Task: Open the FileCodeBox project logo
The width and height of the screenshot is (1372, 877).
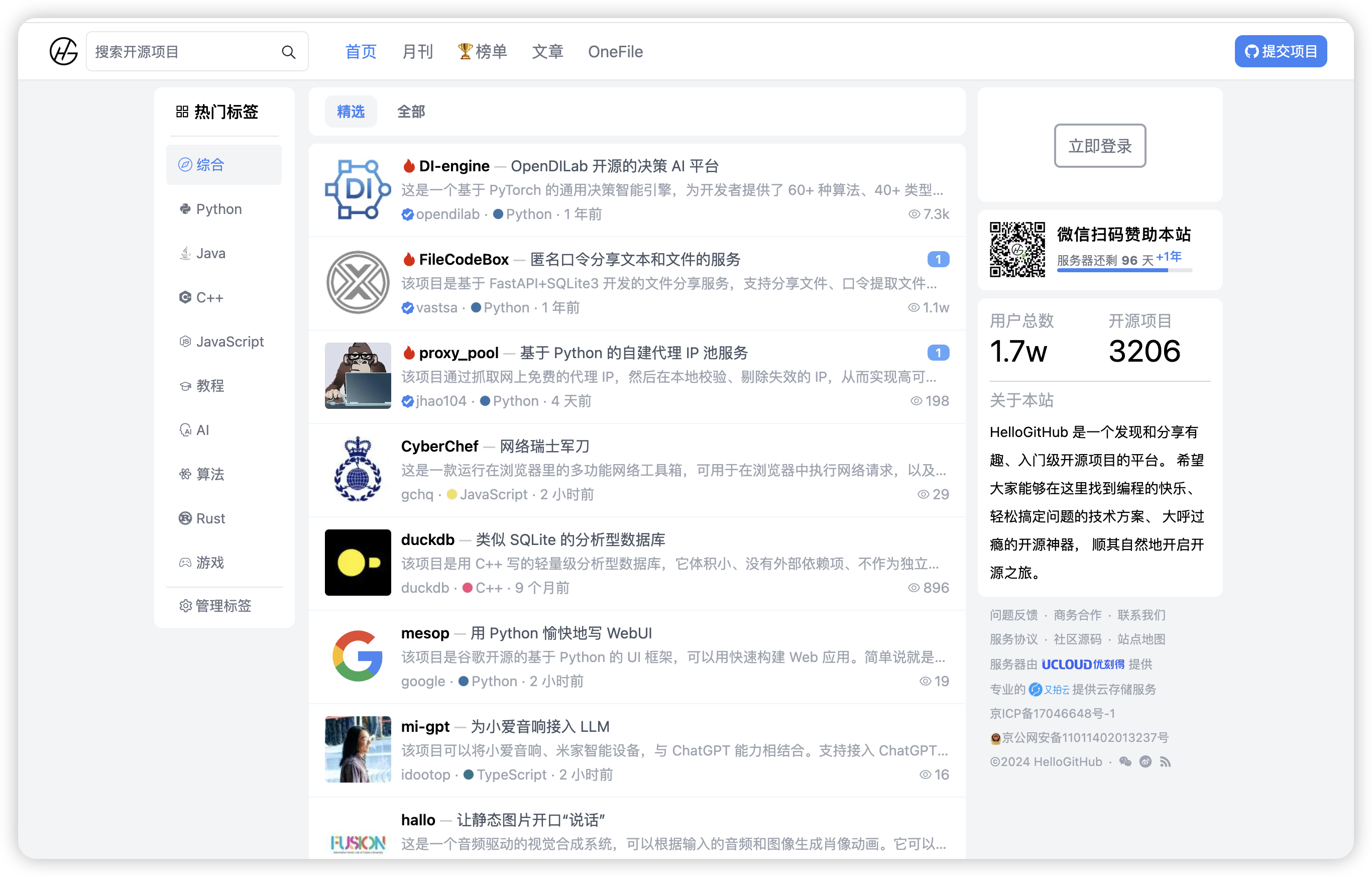Action: pyautogui.click(x=358, y=283)
